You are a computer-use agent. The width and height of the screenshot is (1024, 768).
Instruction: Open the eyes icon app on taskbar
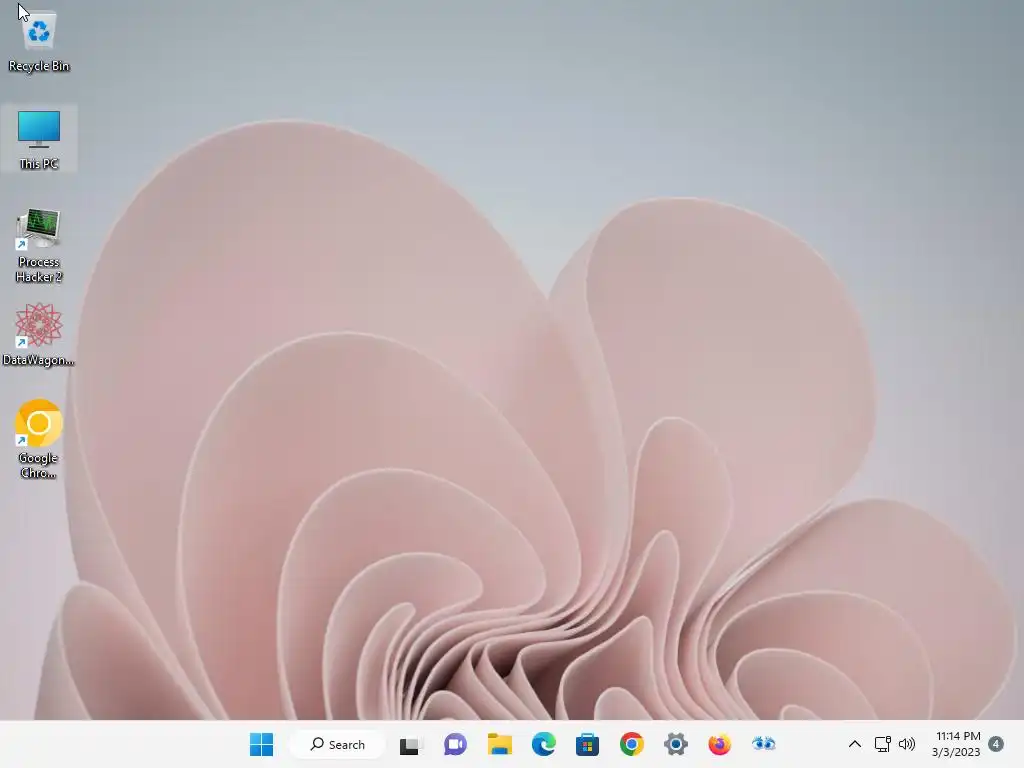point(763,744)
